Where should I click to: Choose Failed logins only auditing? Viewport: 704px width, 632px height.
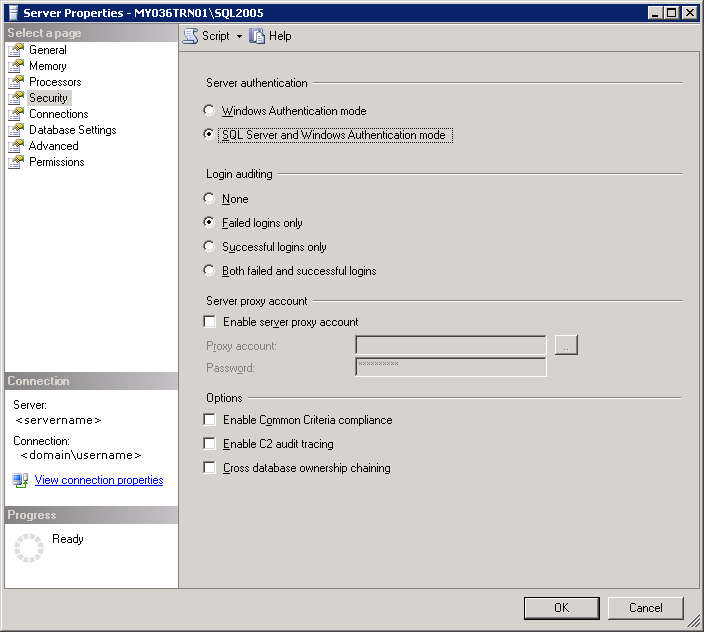coord(209,222)
